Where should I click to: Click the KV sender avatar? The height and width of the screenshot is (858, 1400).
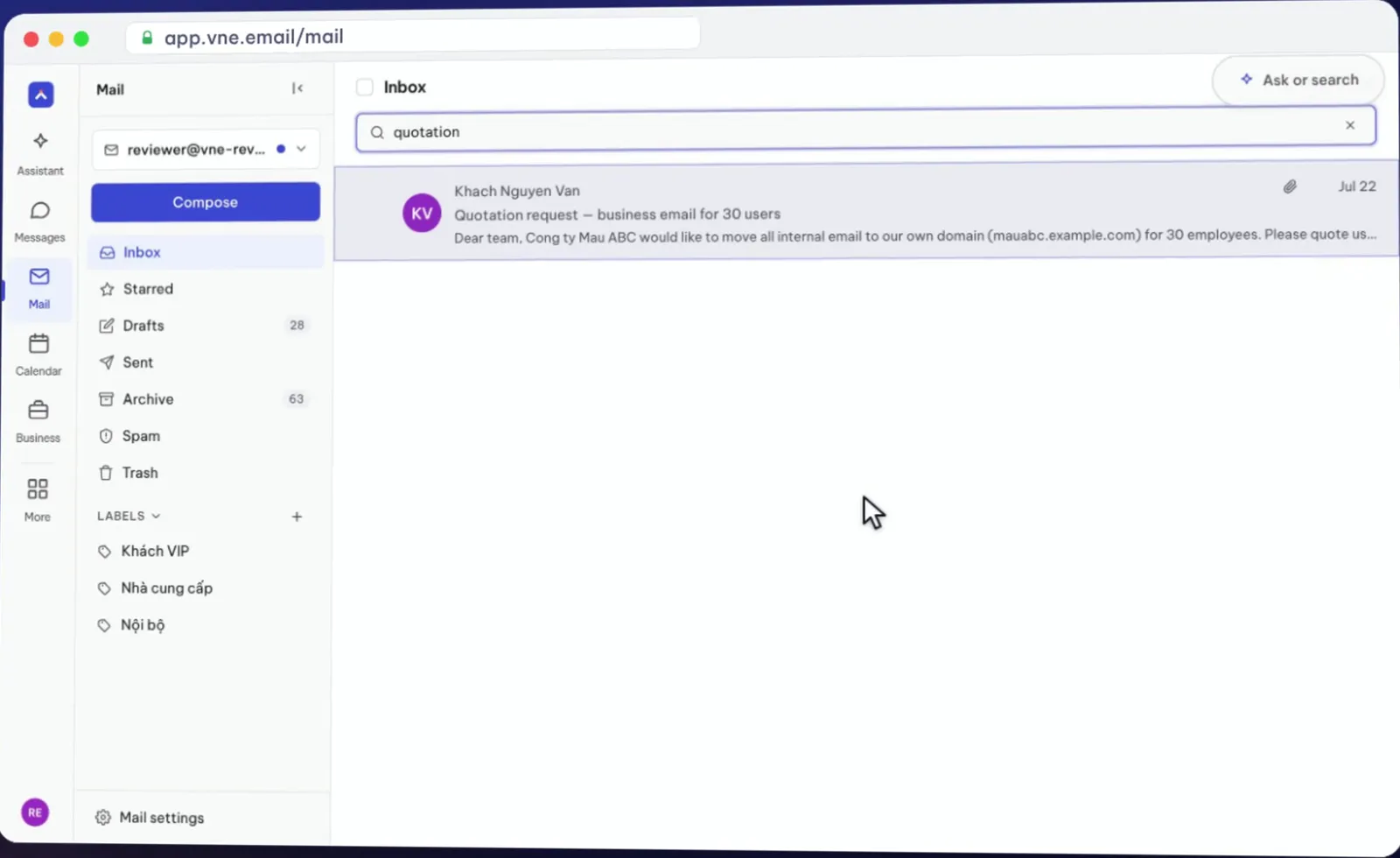tap(422, 213)
